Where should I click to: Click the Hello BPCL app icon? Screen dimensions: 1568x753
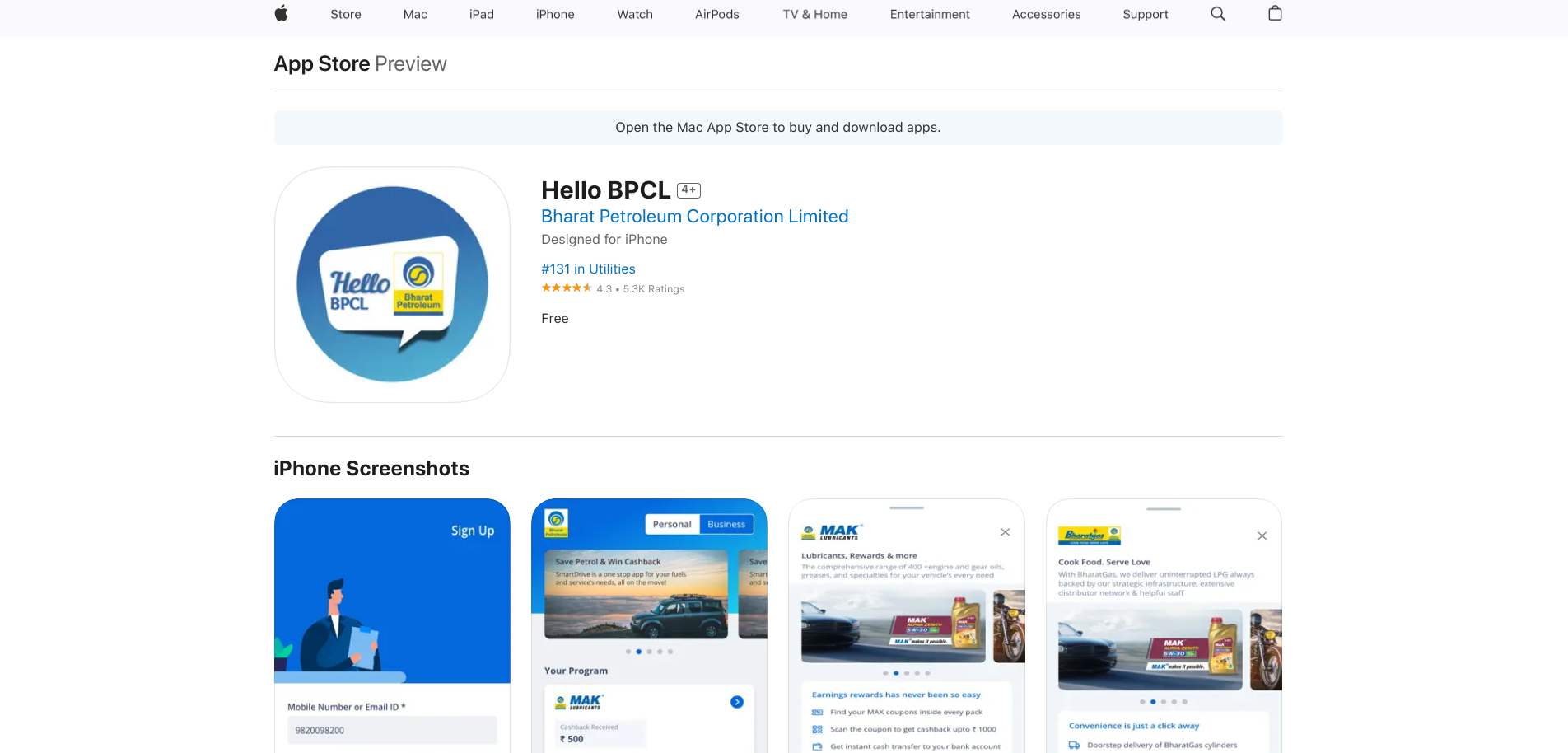click(392, 285)
